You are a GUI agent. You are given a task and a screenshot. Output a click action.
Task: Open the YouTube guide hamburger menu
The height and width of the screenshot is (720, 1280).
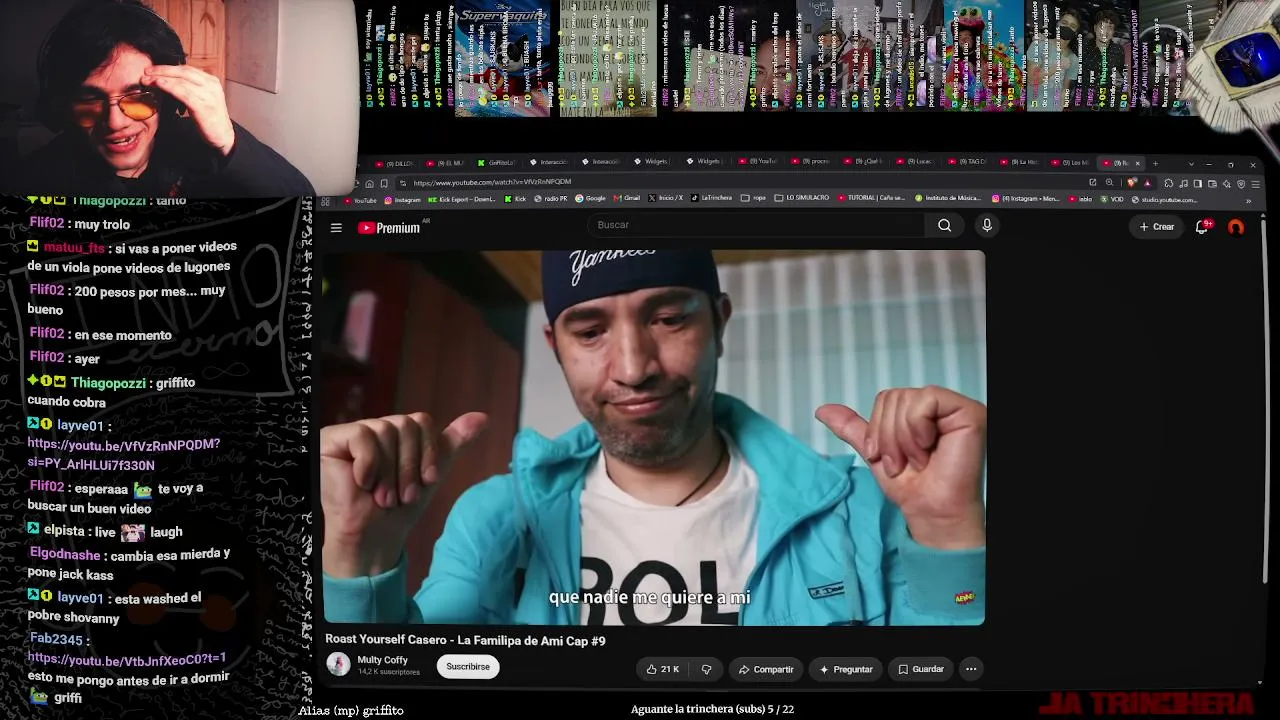[x=336, y=228]
